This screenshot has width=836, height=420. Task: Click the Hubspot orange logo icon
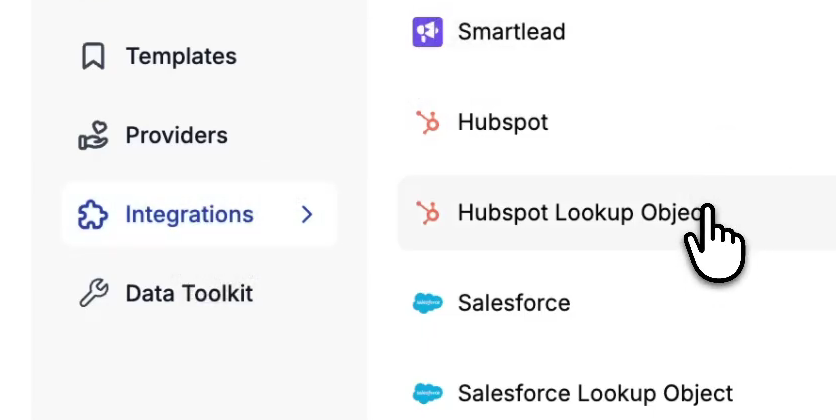point(427,123)
